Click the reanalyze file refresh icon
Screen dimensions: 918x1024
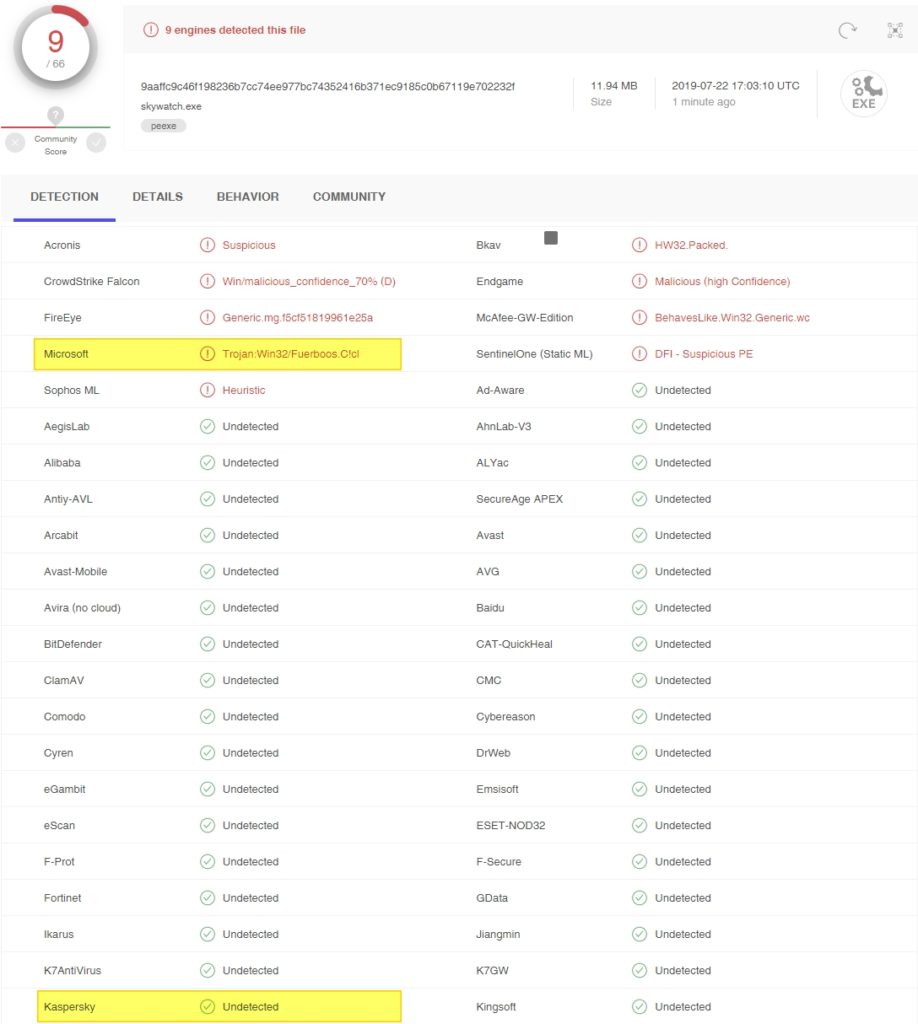pyautogui.click(x=847, y=30)
